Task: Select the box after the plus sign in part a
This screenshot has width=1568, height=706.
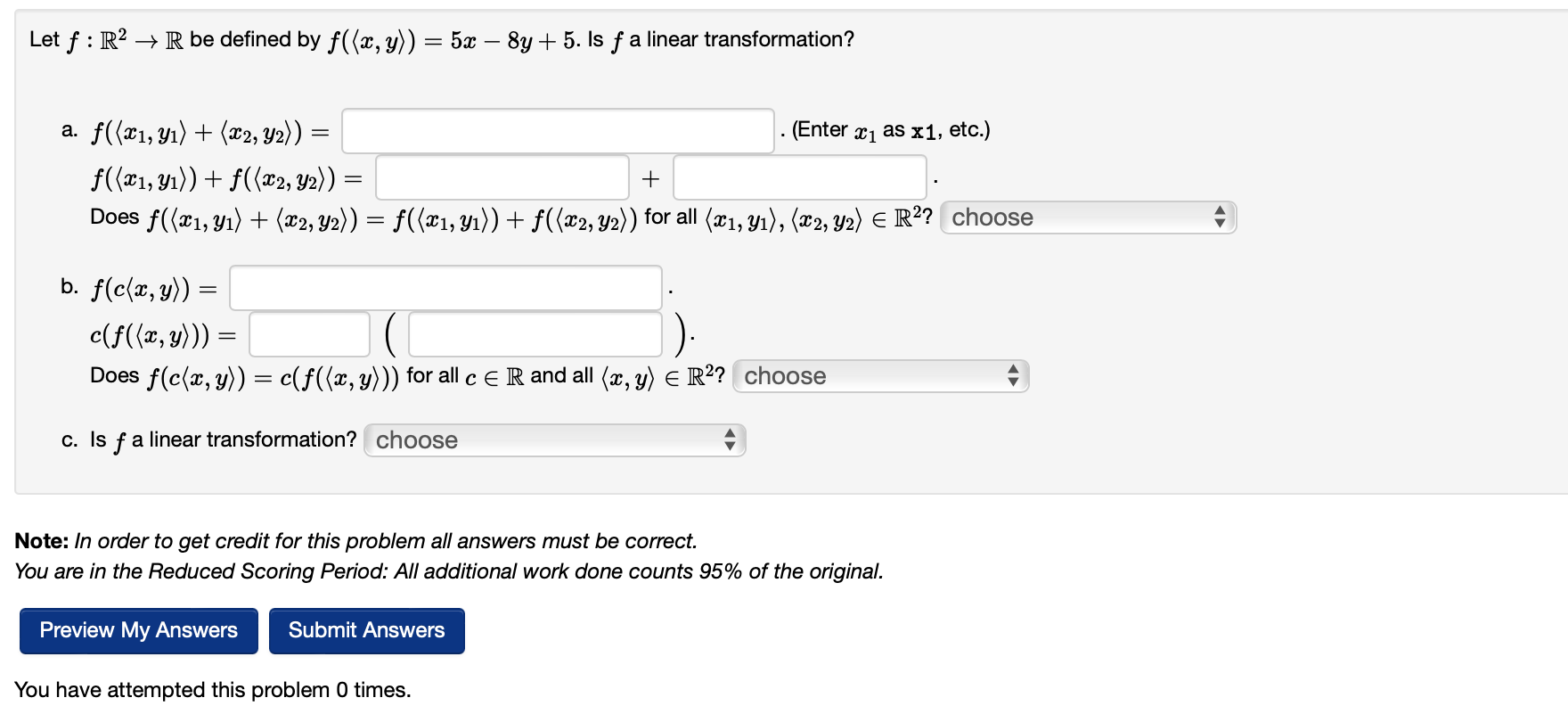Action: (x=798, y=177)
